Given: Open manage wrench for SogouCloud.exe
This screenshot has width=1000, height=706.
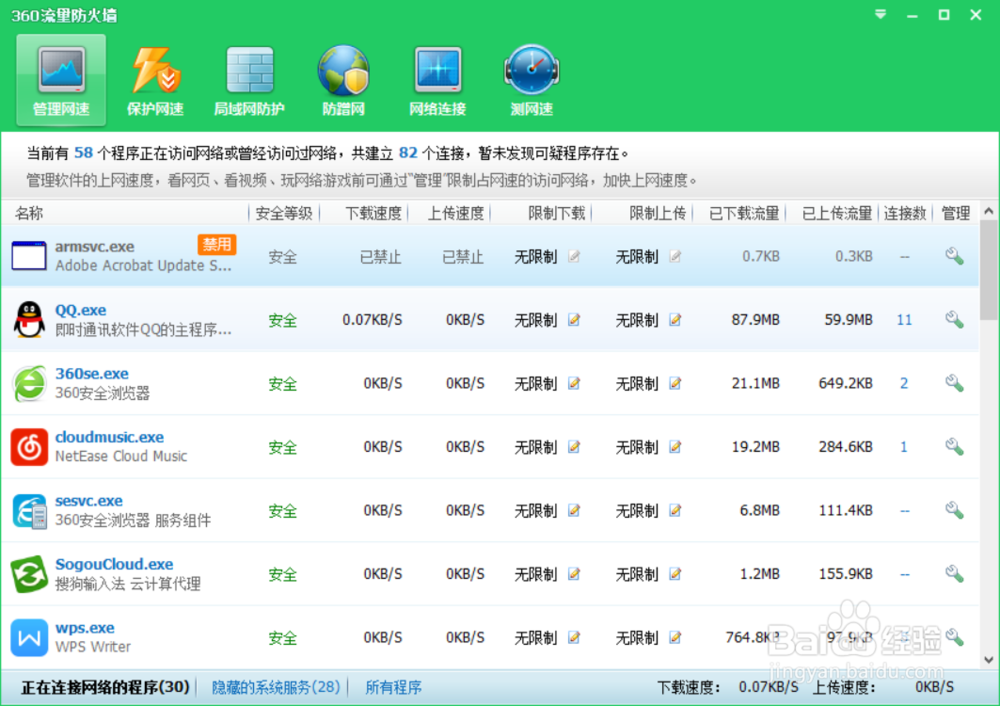Looking at the screenshot, I should (x=954, y=574).
